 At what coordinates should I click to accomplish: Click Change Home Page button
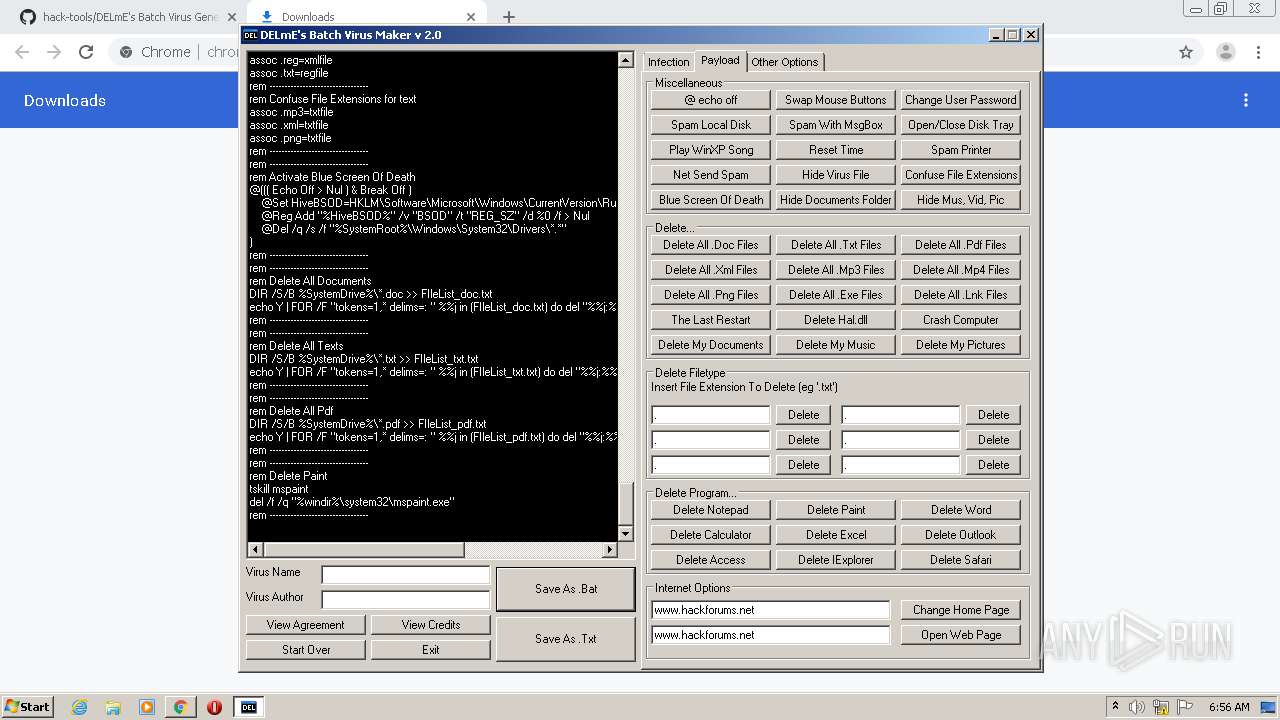tap(961, 610)
